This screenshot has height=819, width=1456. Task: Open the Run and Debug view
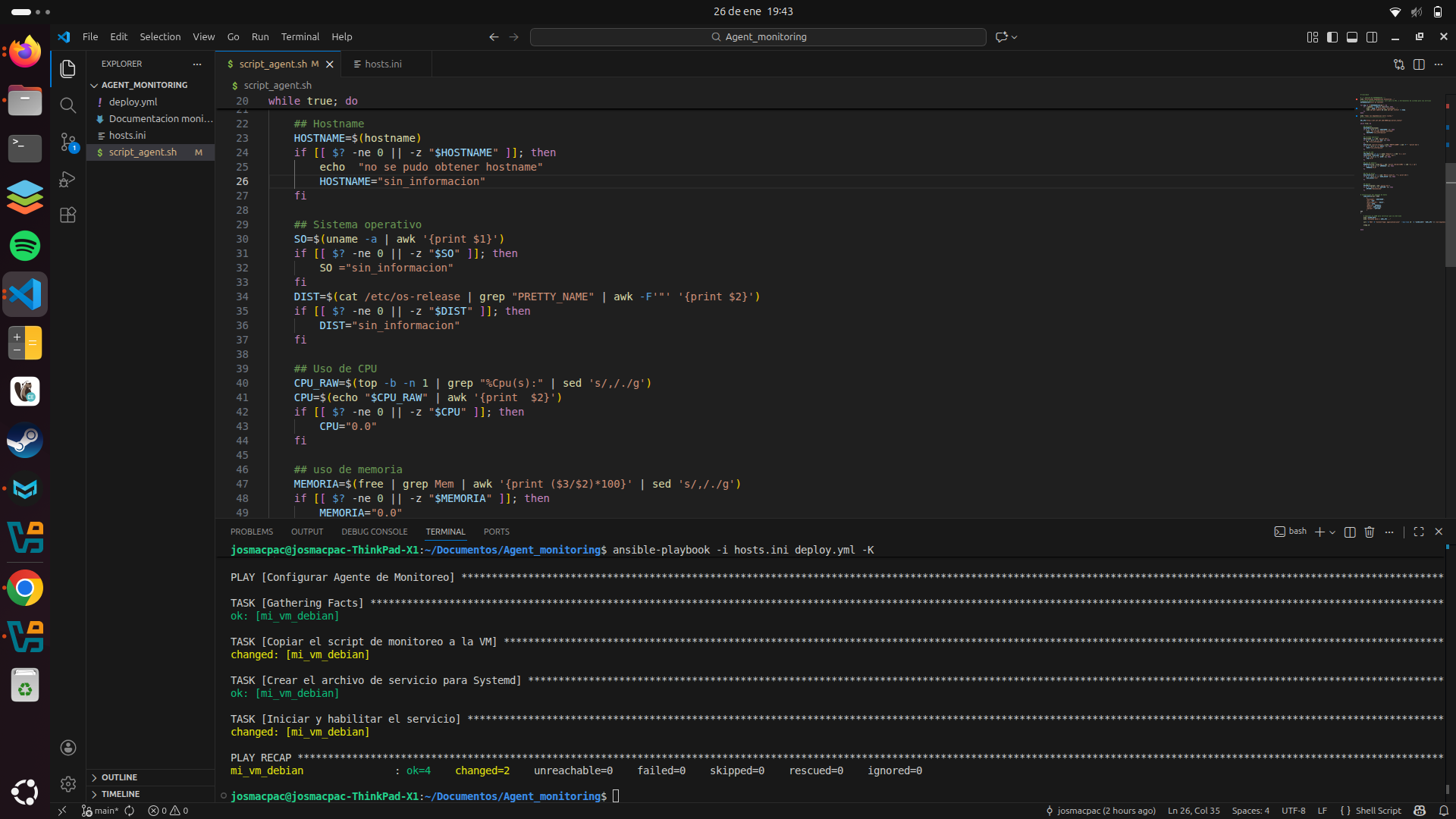67,180
